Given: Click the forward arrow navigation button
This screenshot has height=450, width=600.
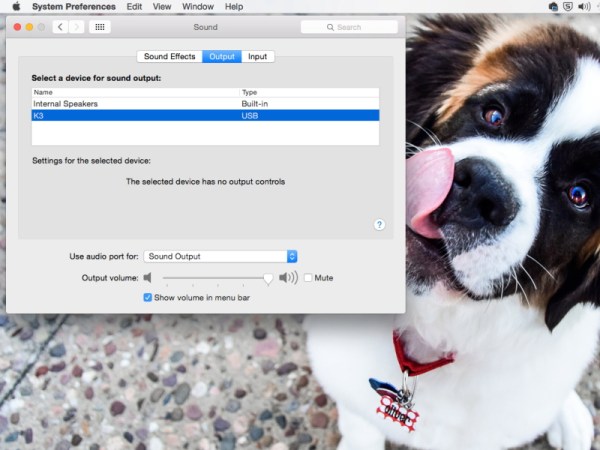Looking at the screenshot, I should 77,27.
